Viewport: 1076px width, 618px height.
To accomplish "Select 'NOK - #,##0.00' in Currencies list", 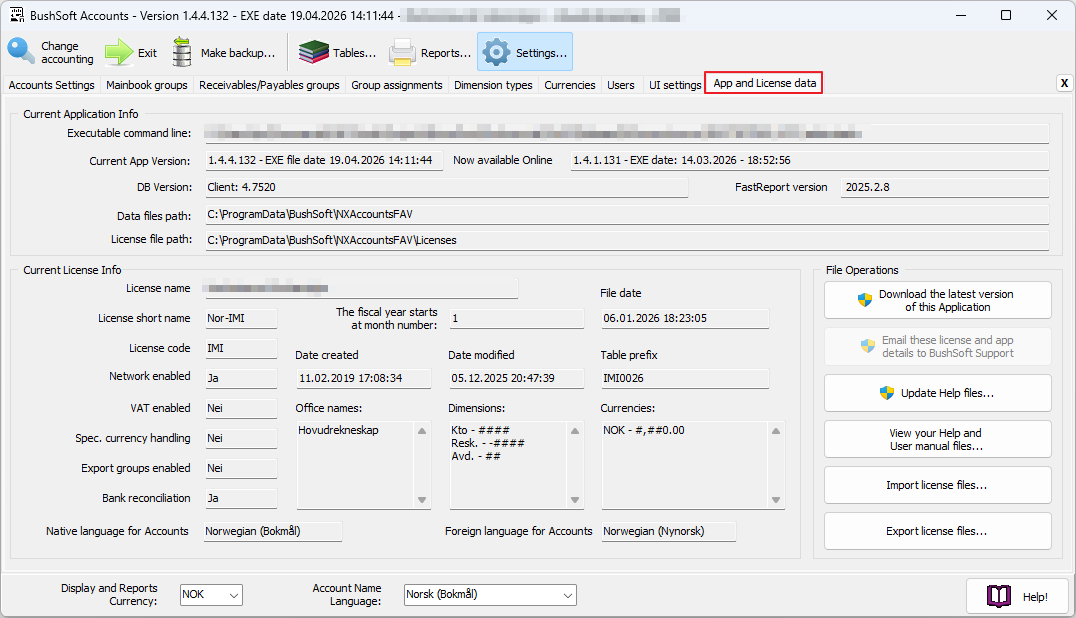I will point(644,430).
